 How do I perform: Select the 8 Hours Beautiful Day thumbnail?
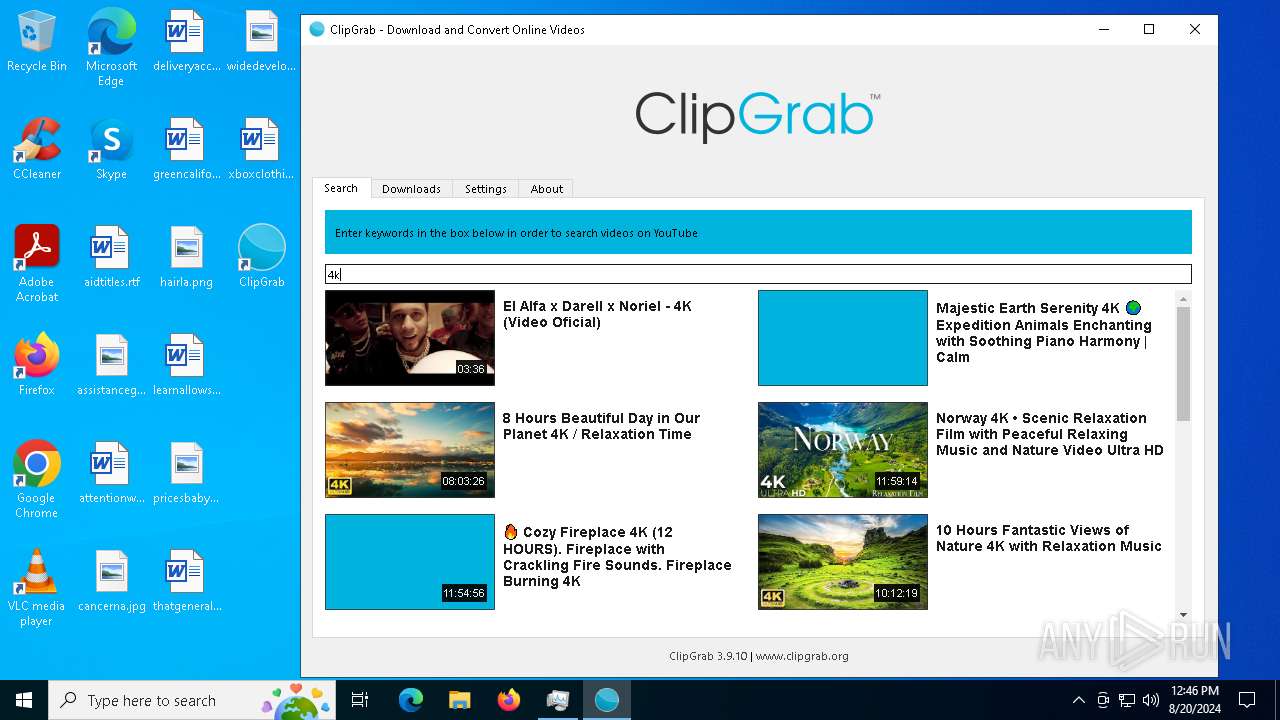[x=410, y=450]
